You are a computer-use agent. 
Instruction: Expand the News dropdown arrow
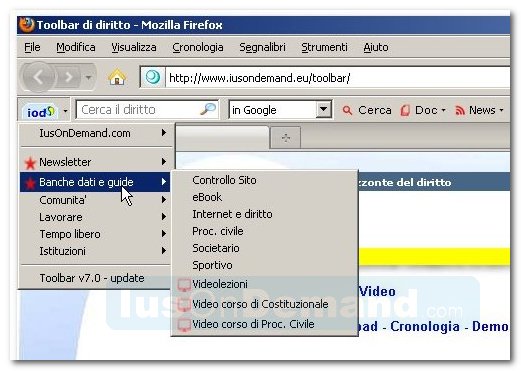501,110
